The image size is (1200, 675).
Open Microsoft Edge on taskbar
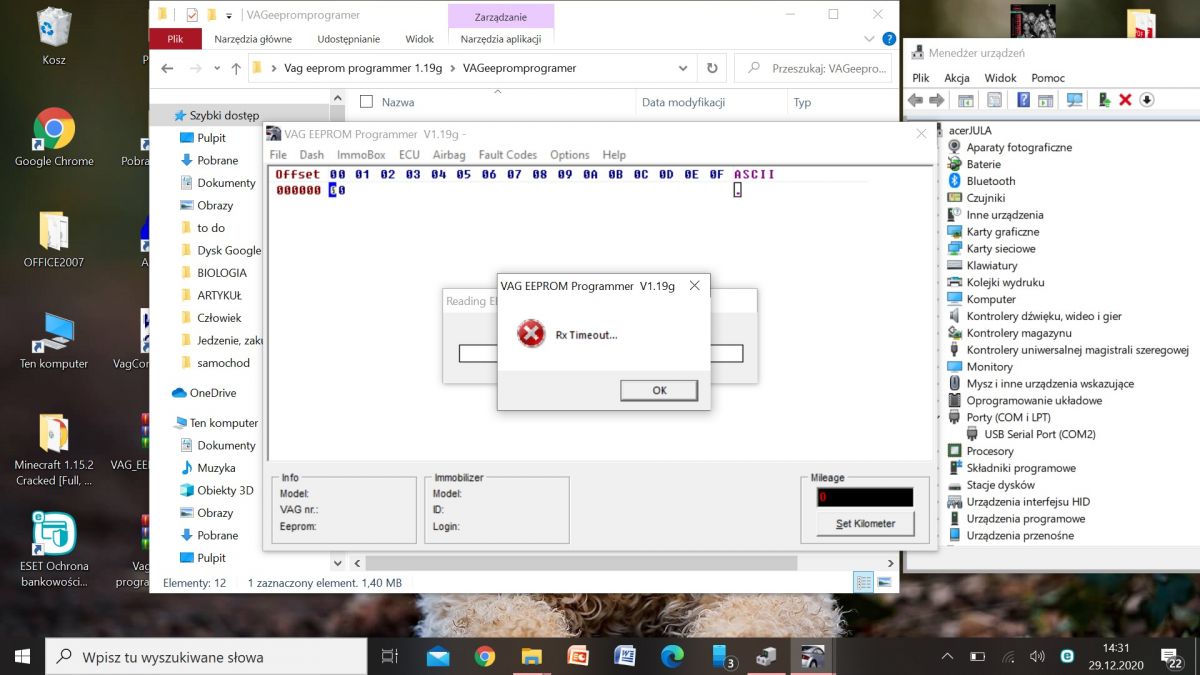pyautogui.click(x=672, y=657)
